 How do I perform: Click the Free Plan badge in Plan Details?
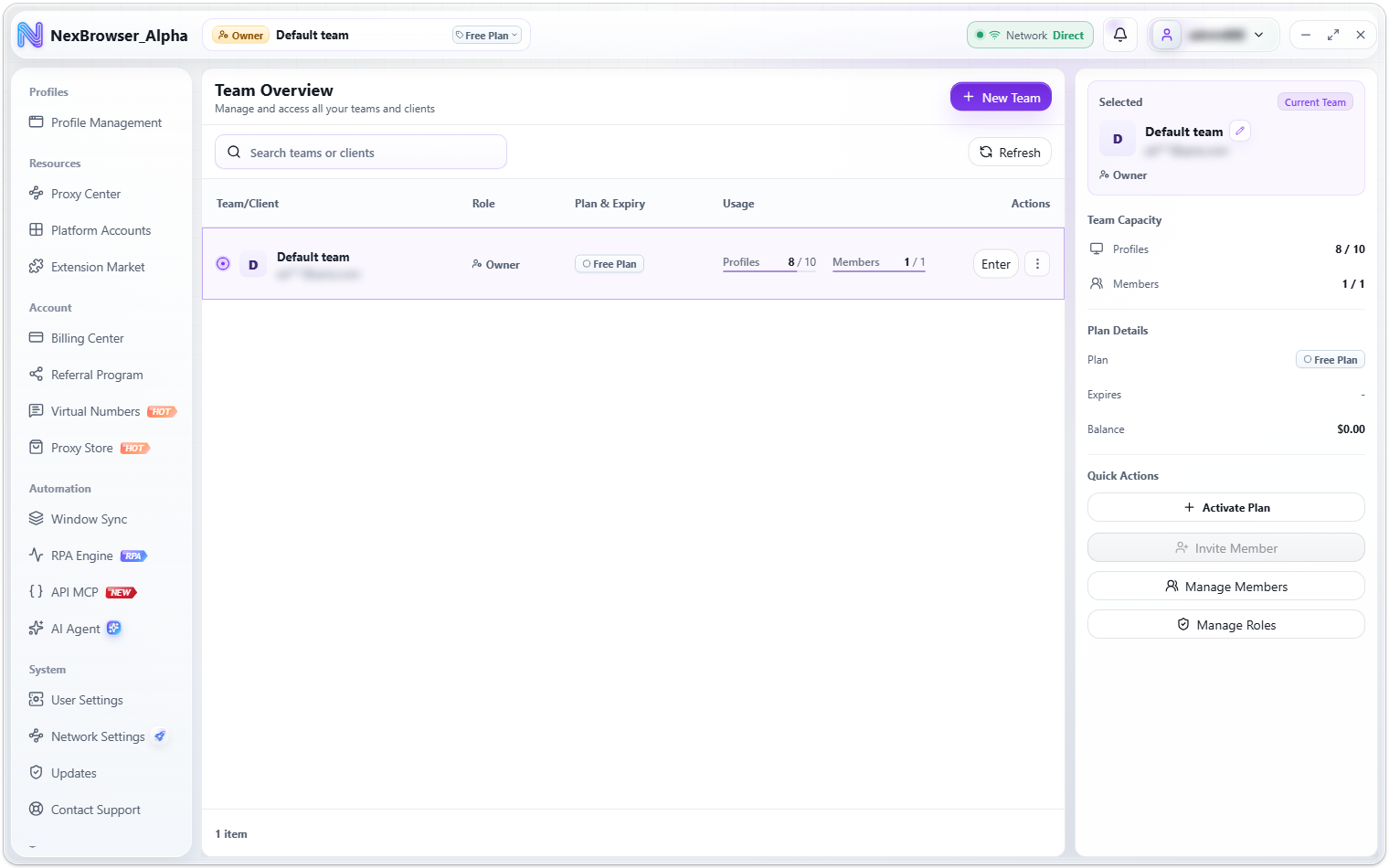pos(1331,360)
